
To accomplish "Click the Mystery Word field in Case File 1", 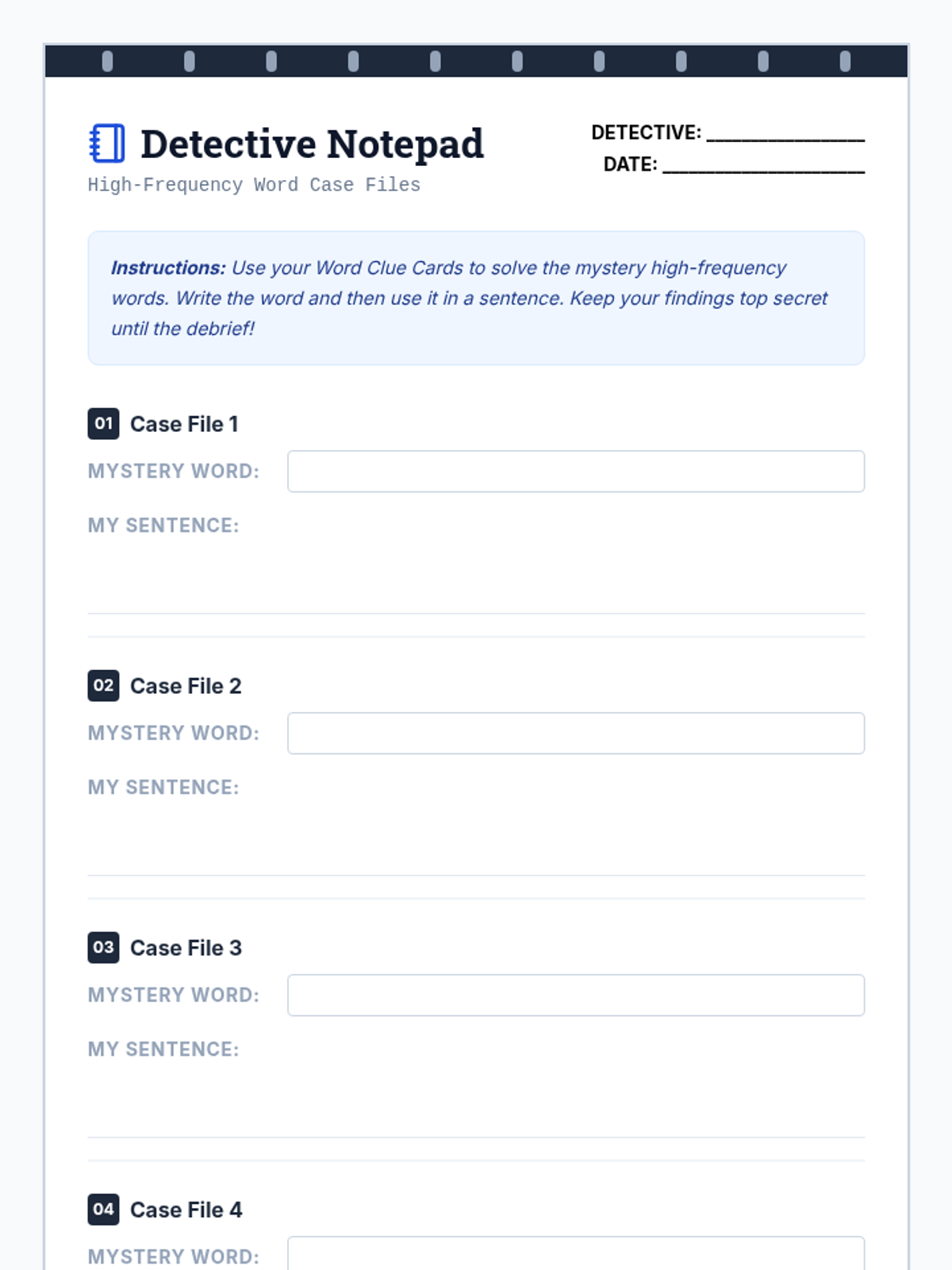I will (x=575, y=471).
